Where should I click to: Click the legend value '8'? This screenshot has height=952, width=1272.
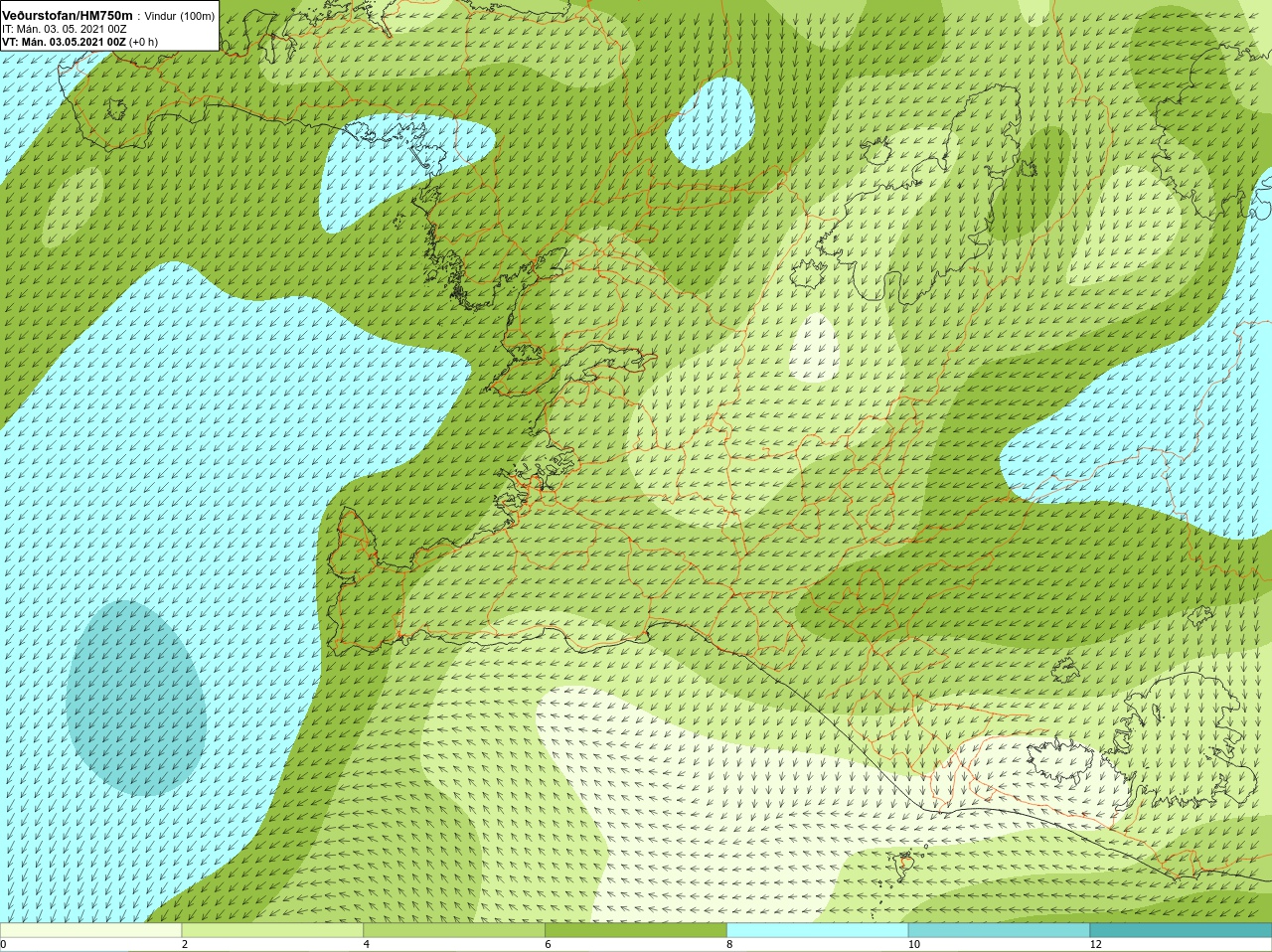pyautogui.click(x=730, y=944)
